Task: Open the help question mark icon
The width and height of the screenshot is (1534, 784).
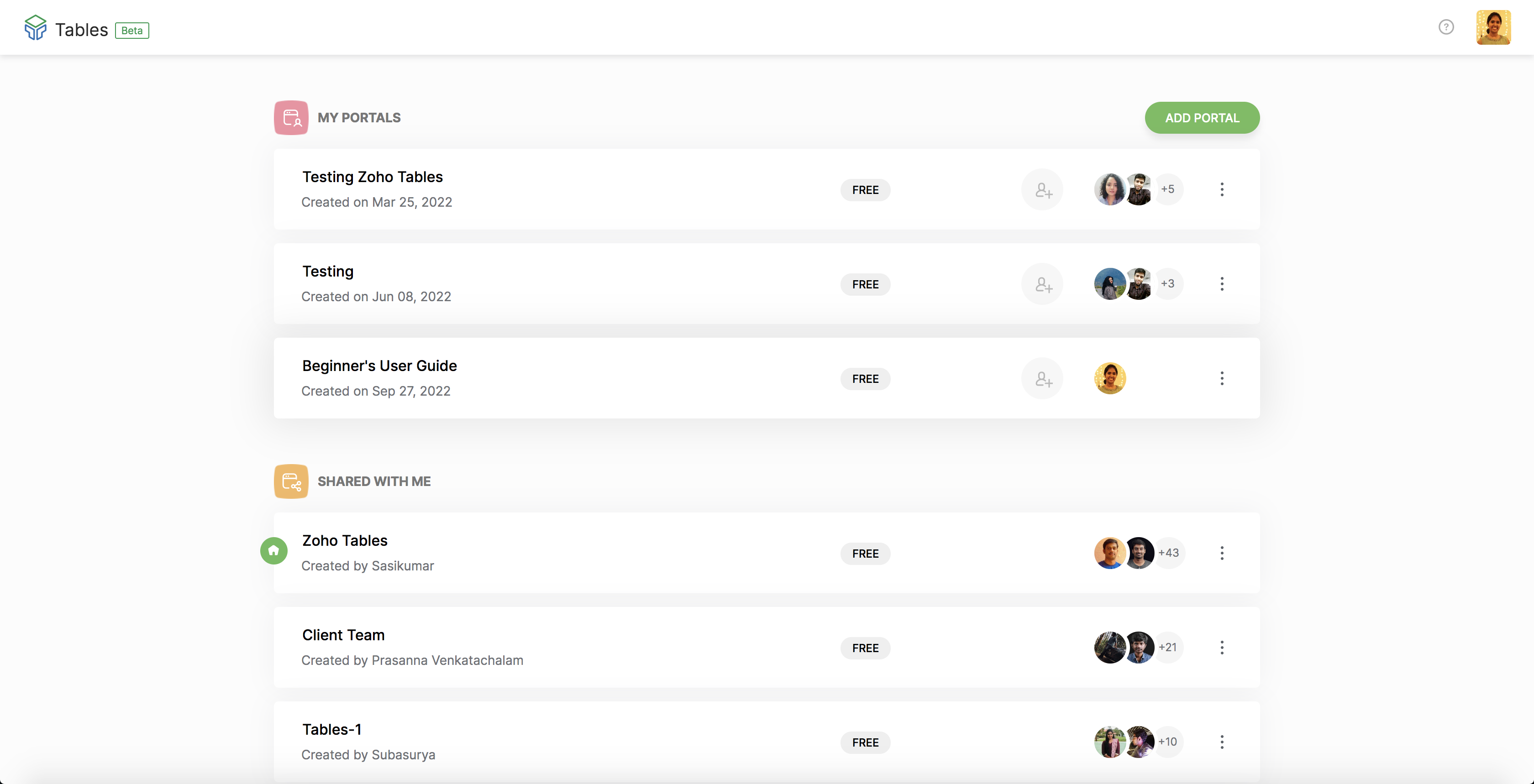Action: (1446, 27)
